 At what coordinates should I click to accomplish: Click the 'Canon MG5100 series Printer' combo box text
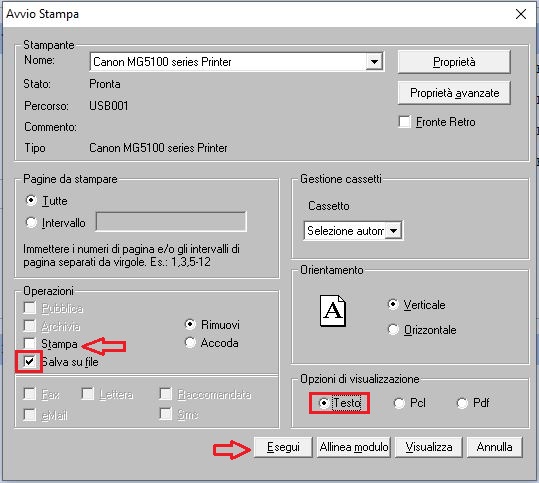(162, 62)
